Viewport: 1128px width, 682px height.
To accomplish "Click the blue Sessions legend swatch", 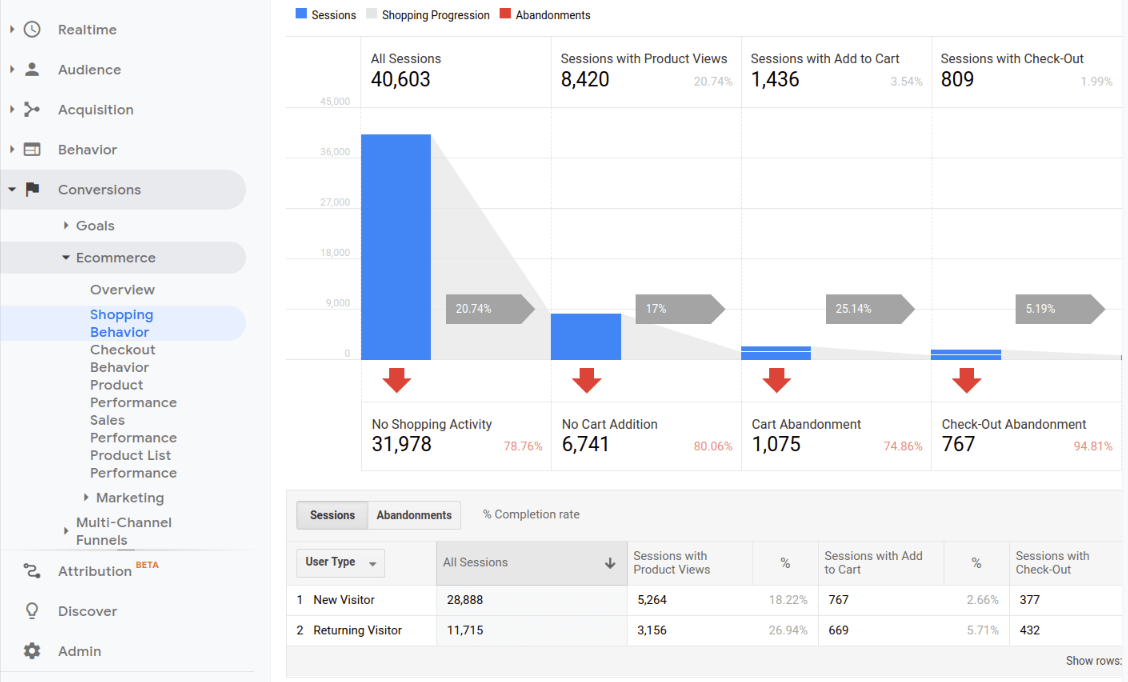I will pyautogui.click(x=301, y=15).
